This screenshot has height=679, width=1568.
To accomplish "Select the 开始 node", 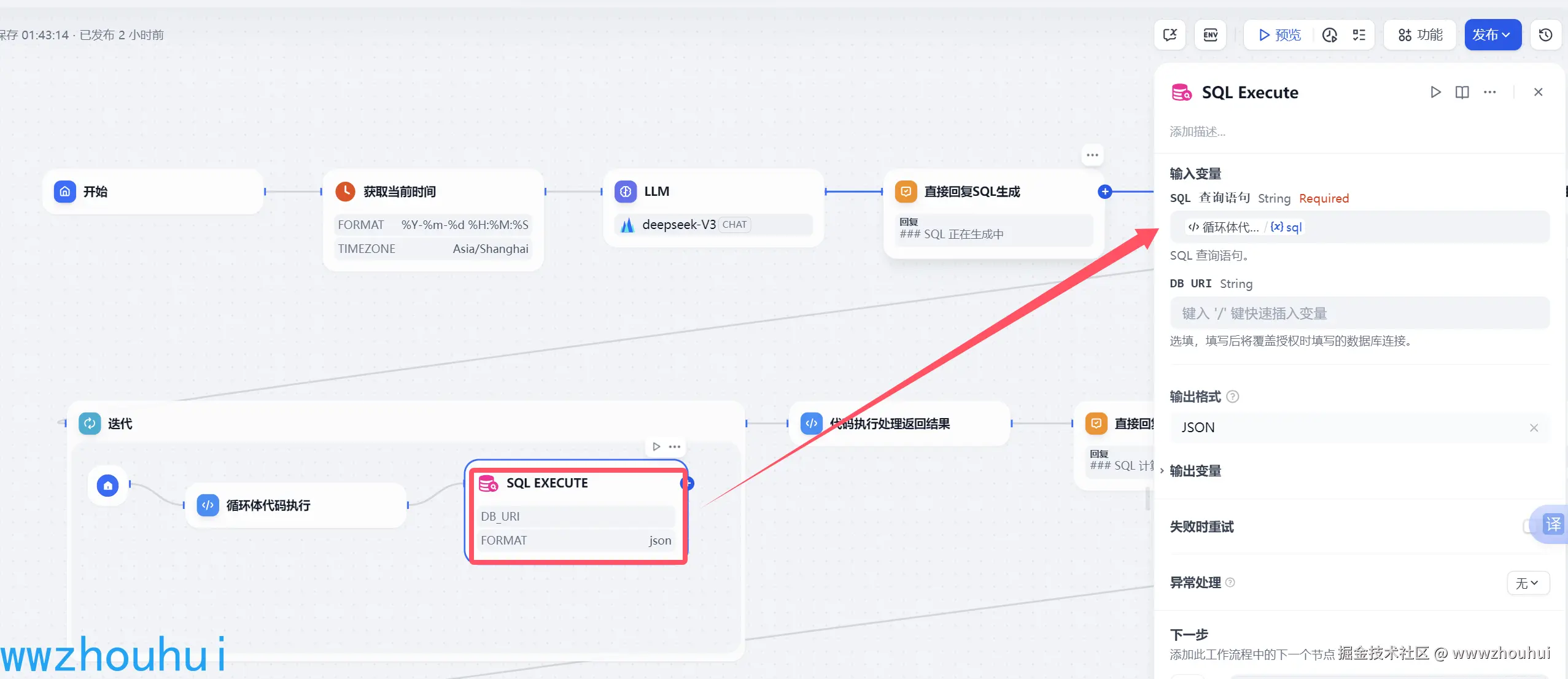I will pyautogui.click(x=153, y=192).
